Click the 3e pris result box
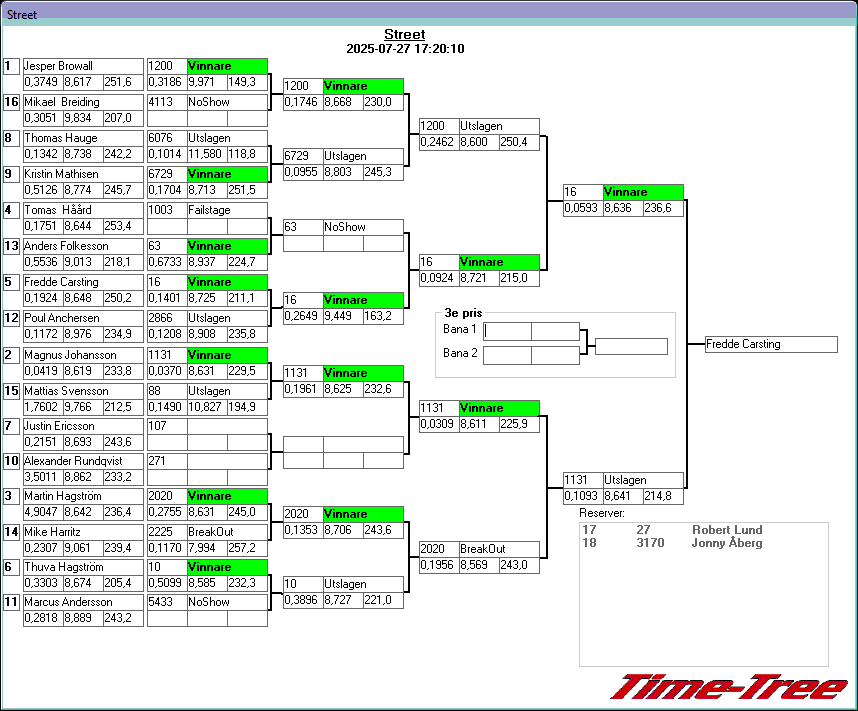This screenshot has width=858, height=711. [630, 346]
